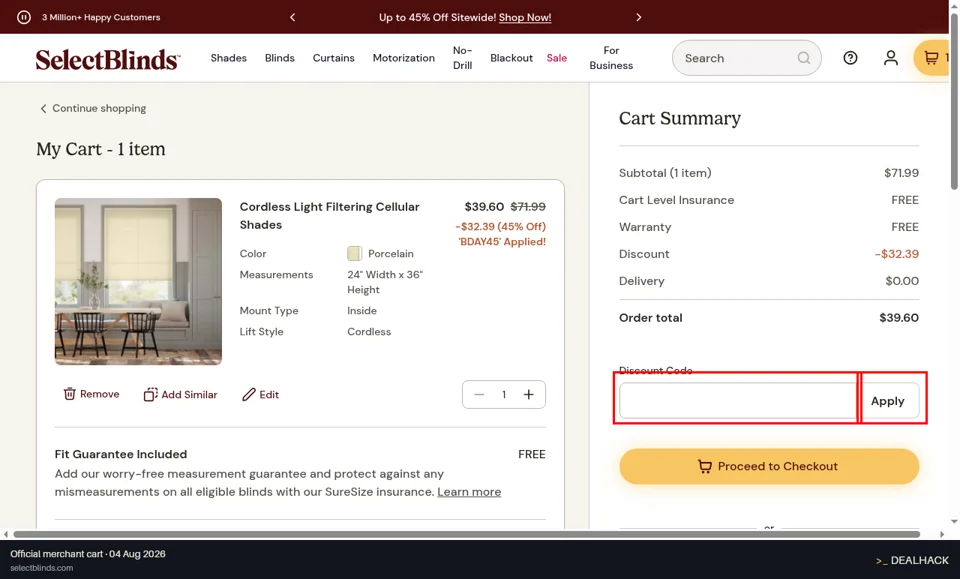Image resolution: width=960 pixels, height=579 pixels.
Task: Select the struck-through $71.99 price
Action: 528,207
